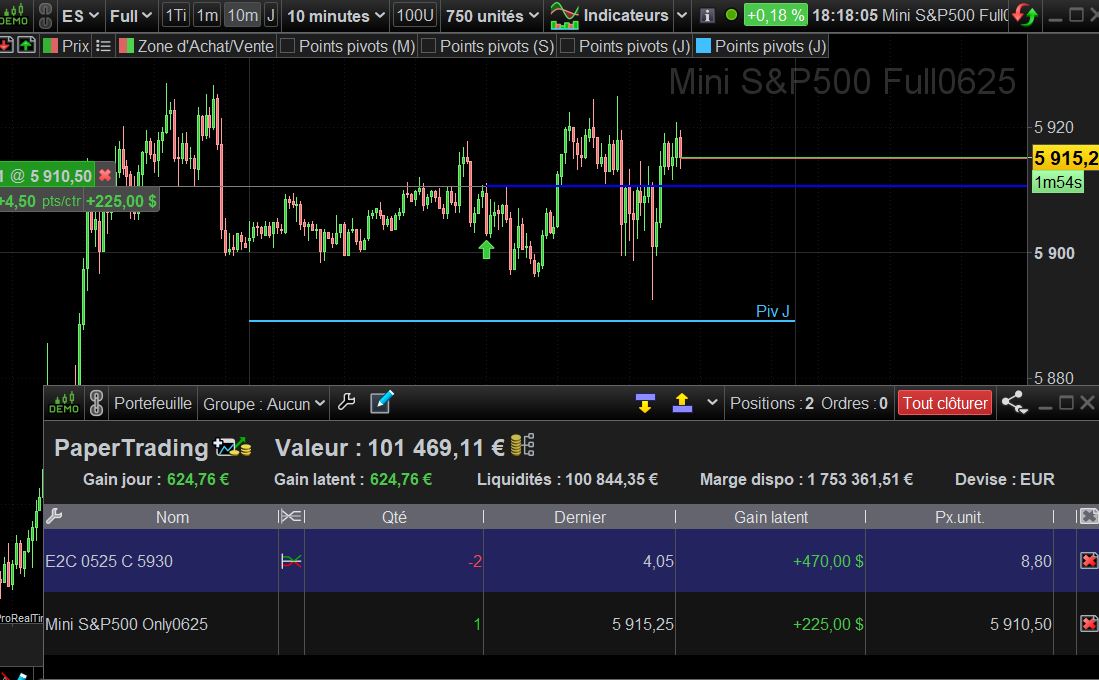
Task: Open the 750 unités dropdown
Action: coord(492,15)
